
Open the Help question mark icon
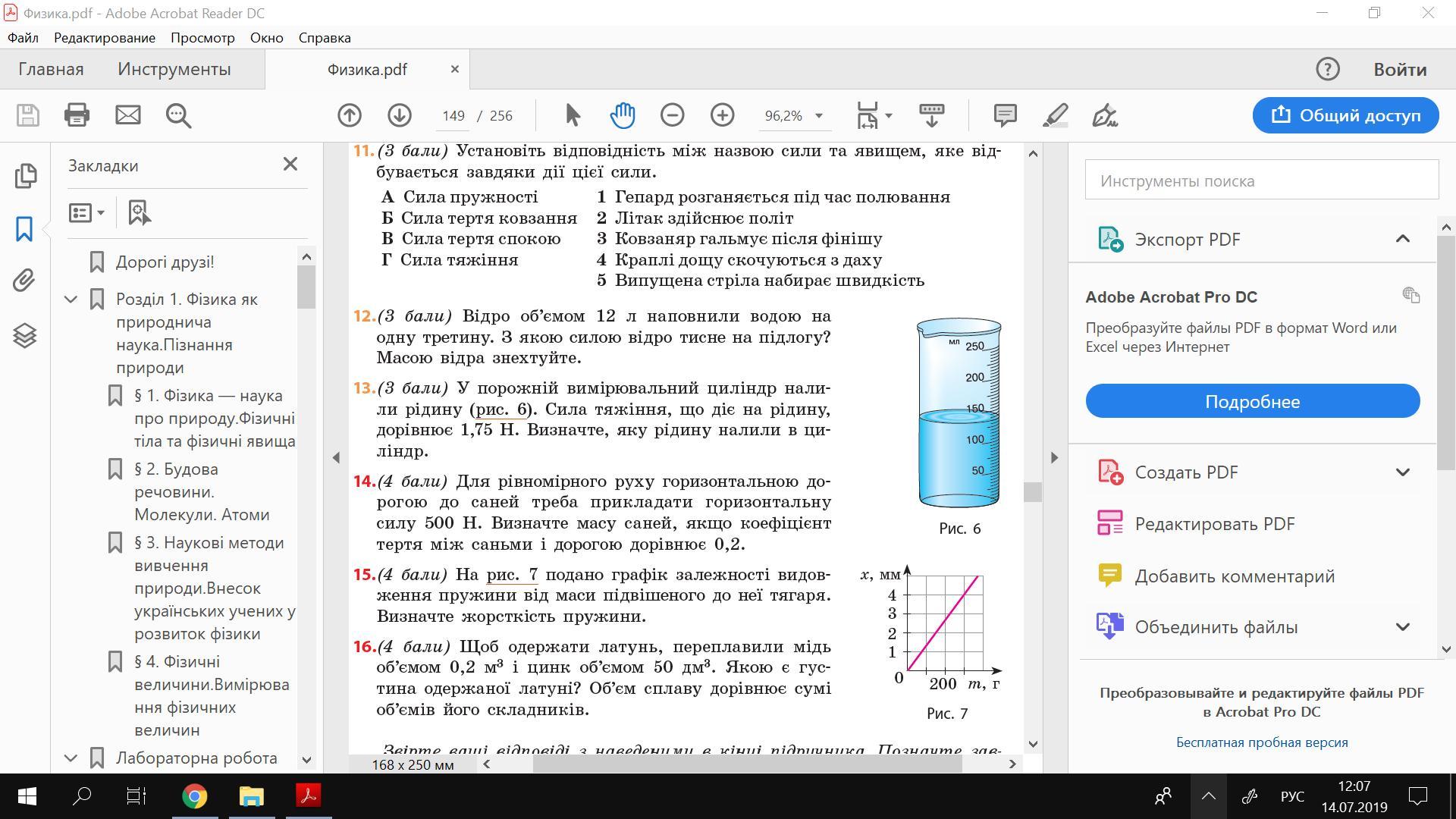(1327, 69)
